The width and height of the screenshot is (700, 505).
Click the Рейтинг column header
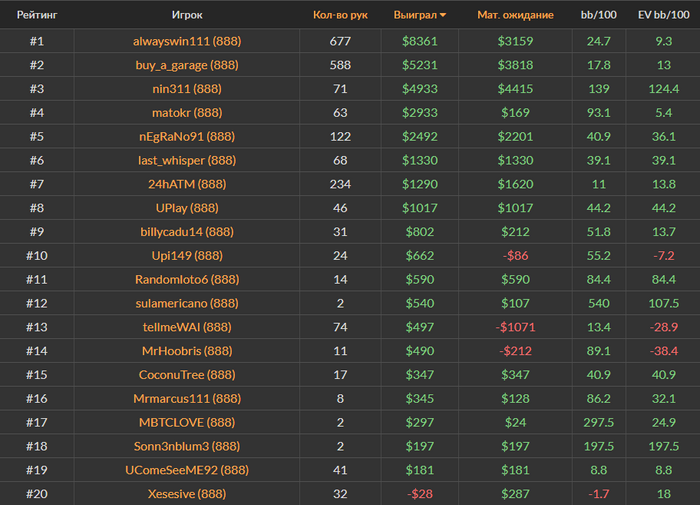[x=37, y=16]
